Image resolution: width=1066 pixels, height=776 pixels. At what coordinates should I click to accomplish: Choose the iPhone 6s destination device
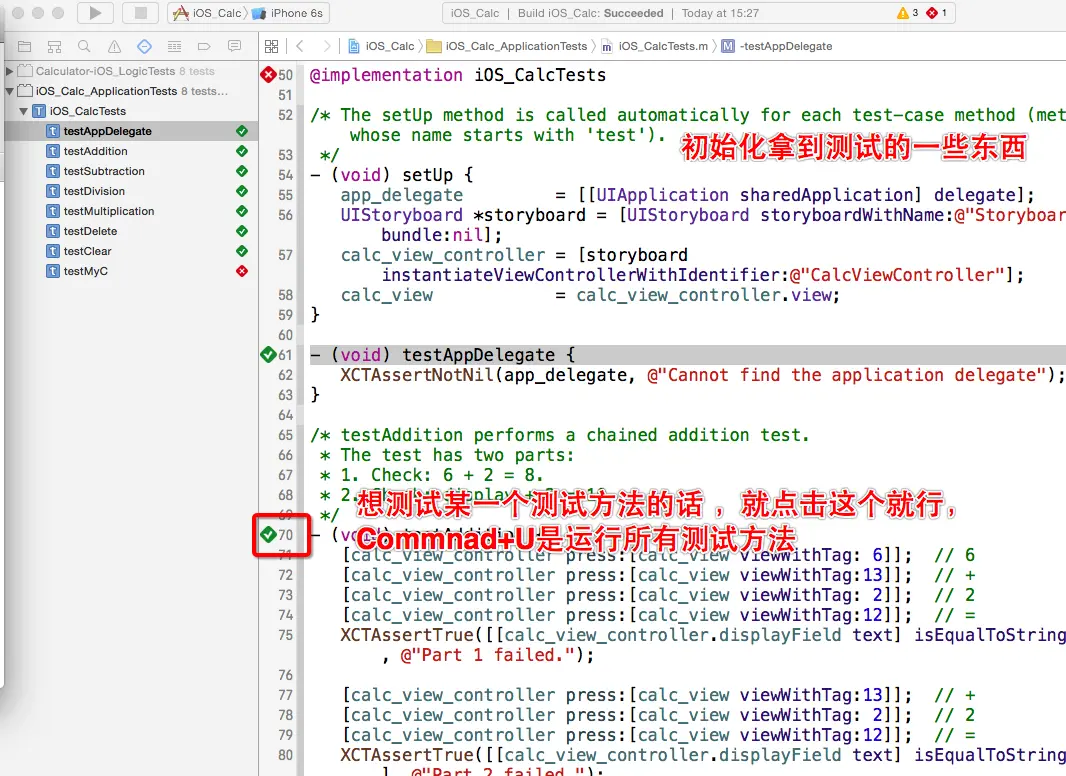pos(288,13)
